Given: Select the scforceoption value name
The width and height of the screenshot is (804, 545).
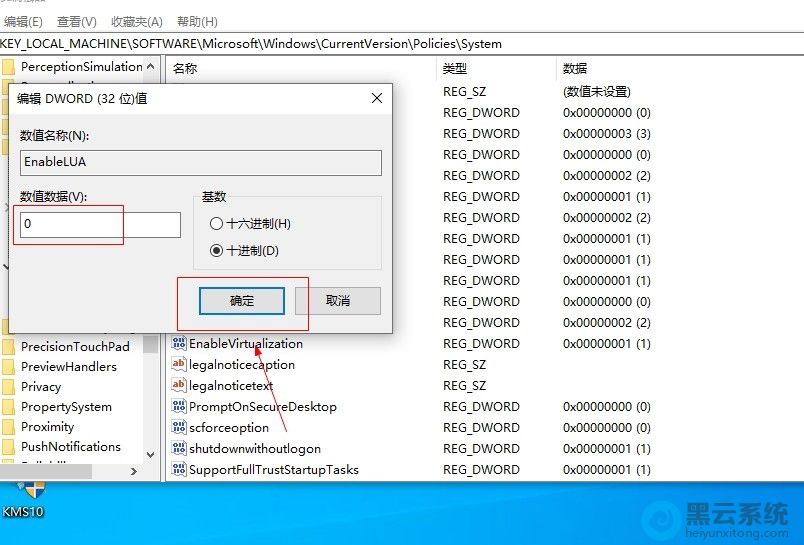Looking at the screenshot, I should coord(229,428).
